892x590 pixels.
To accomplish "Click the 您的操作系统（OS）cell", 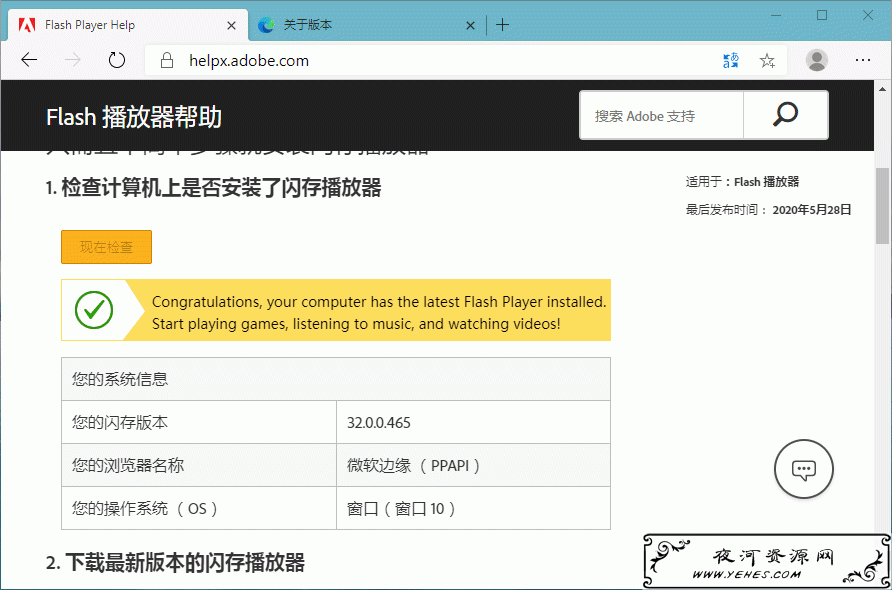I will (199, 508).
